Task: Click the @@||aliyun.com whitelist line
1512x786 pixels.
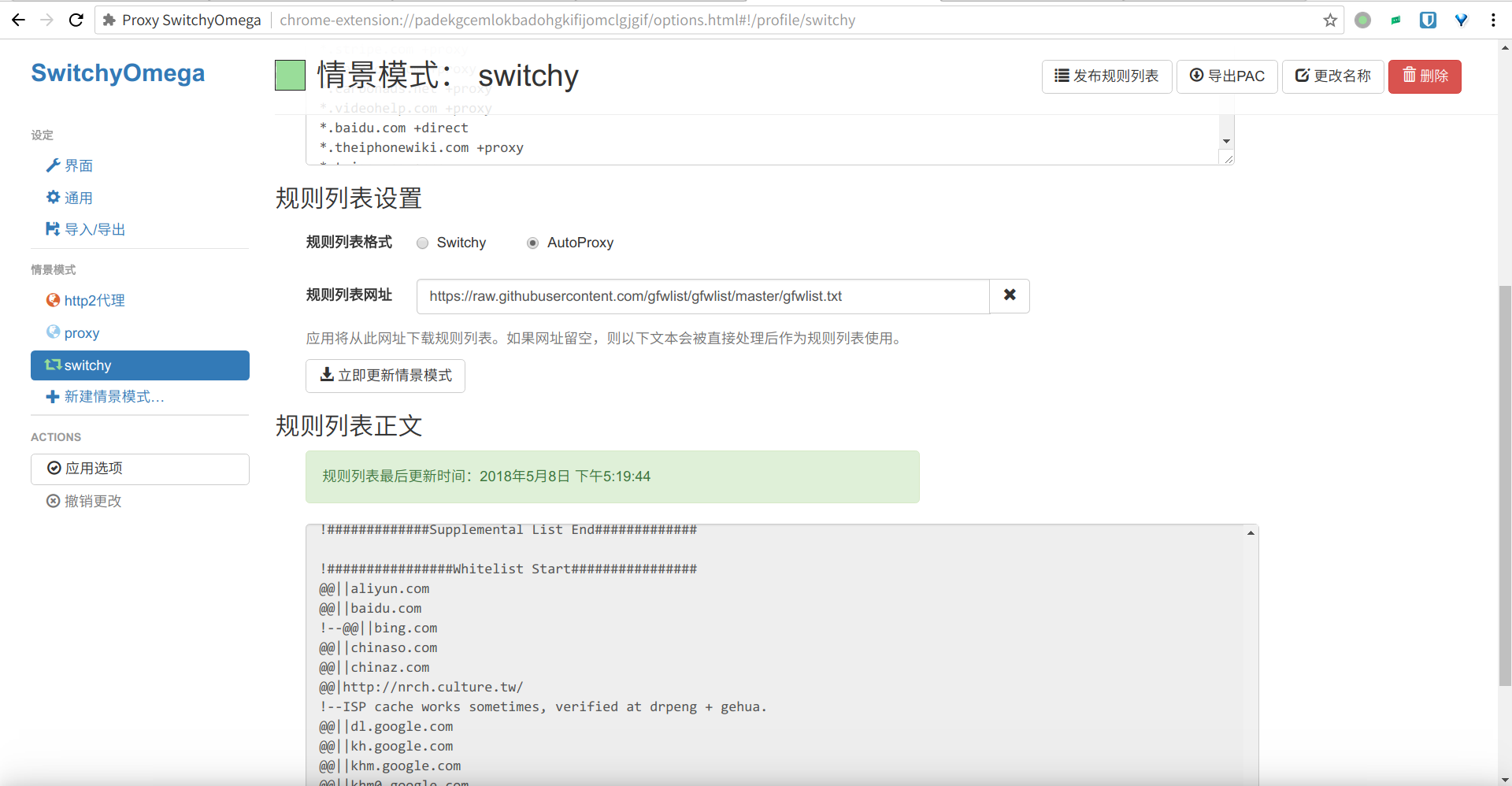Action: click(374, 588)
